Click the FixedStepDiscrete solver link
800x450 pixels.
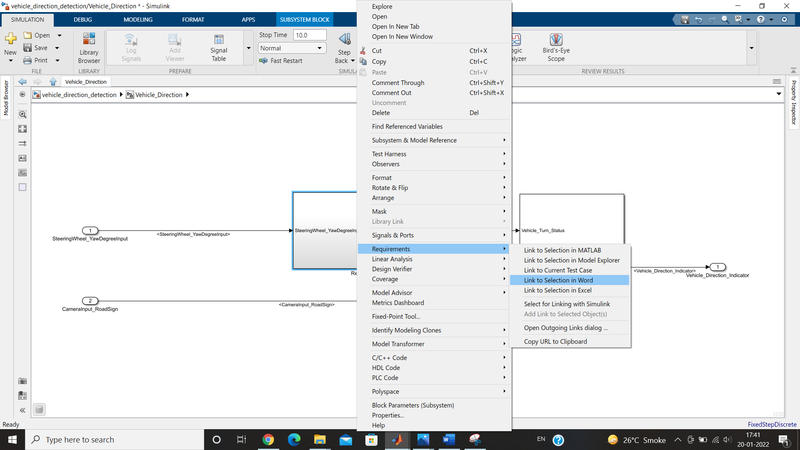[x=772, y=424]
